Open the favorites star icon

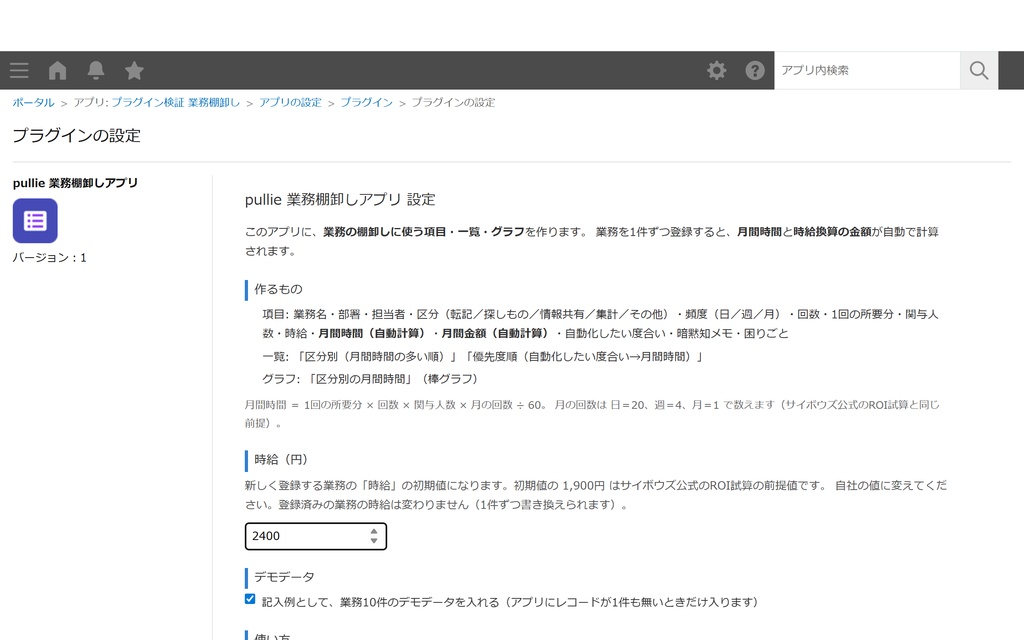click(x=135, y=71)
